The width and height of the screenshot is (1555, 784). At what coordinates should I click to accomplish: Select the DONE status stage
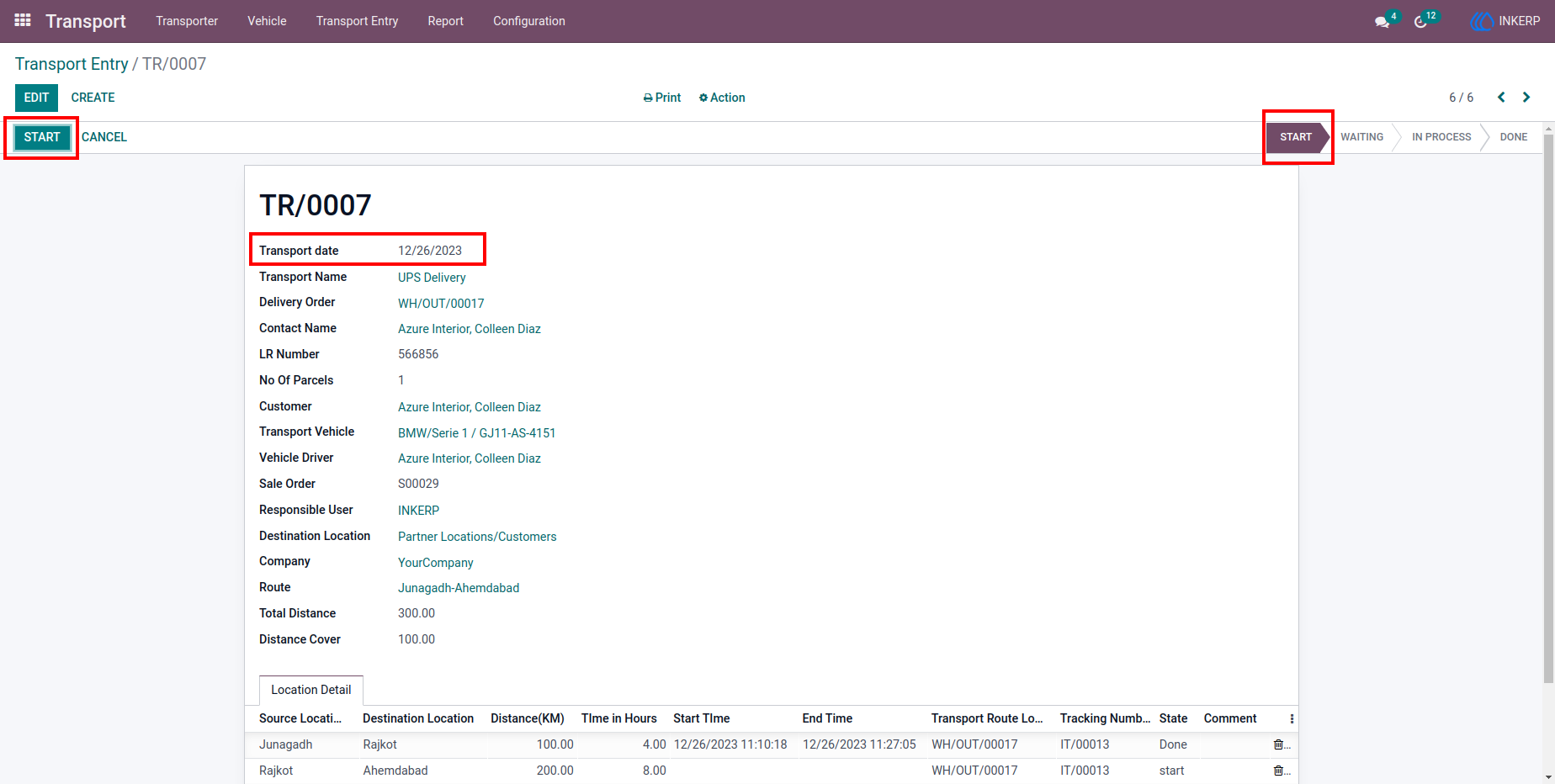click(1513, 137)
